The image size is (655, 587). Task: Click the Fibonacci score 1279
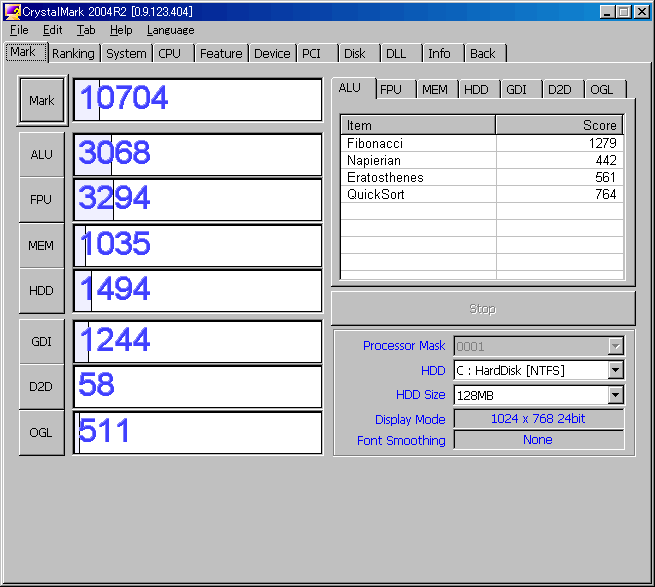(602, 143)
